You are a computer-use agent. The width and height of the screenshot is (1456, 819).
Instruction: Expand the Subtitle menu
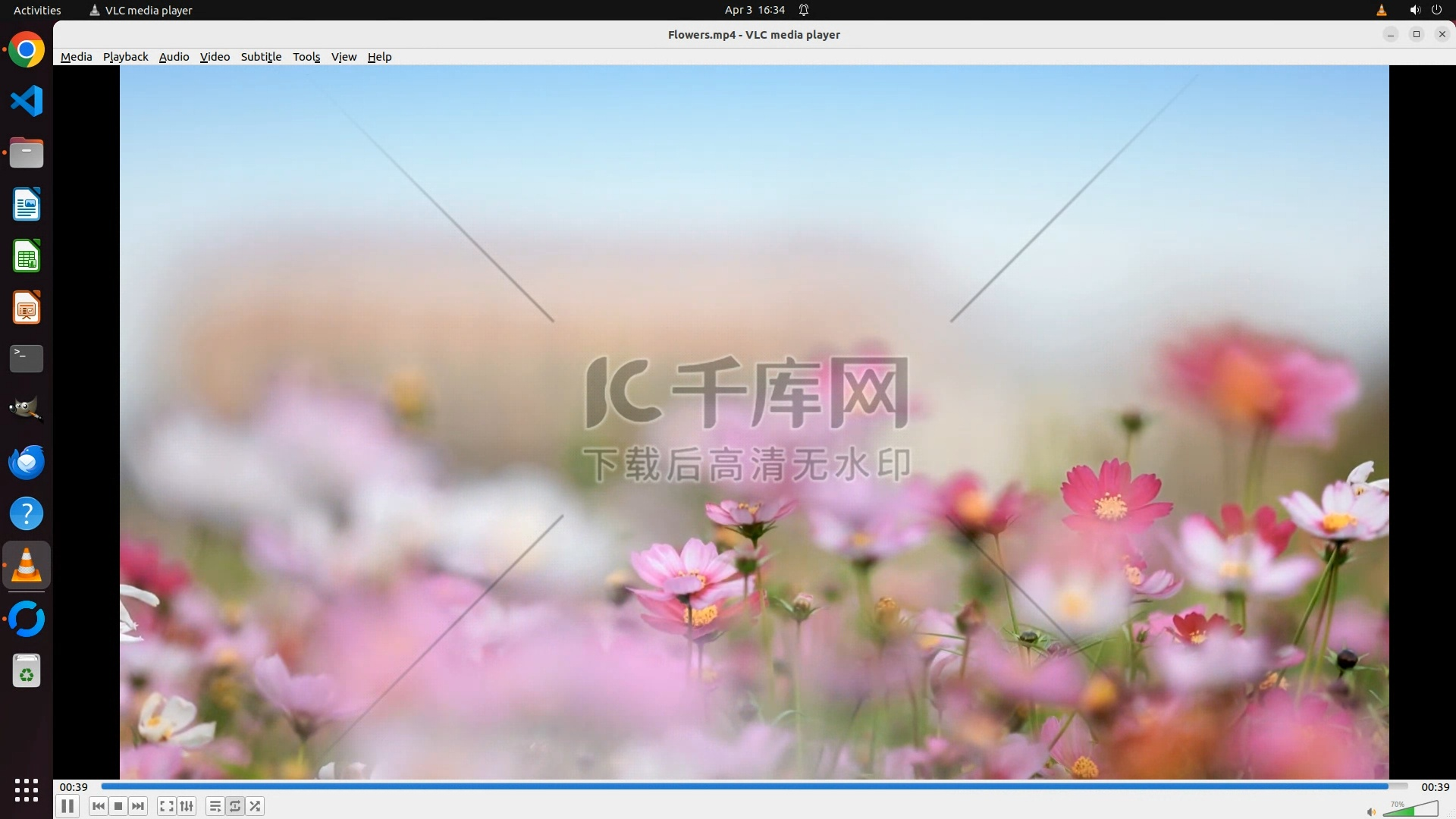click(x=261, y=57)
